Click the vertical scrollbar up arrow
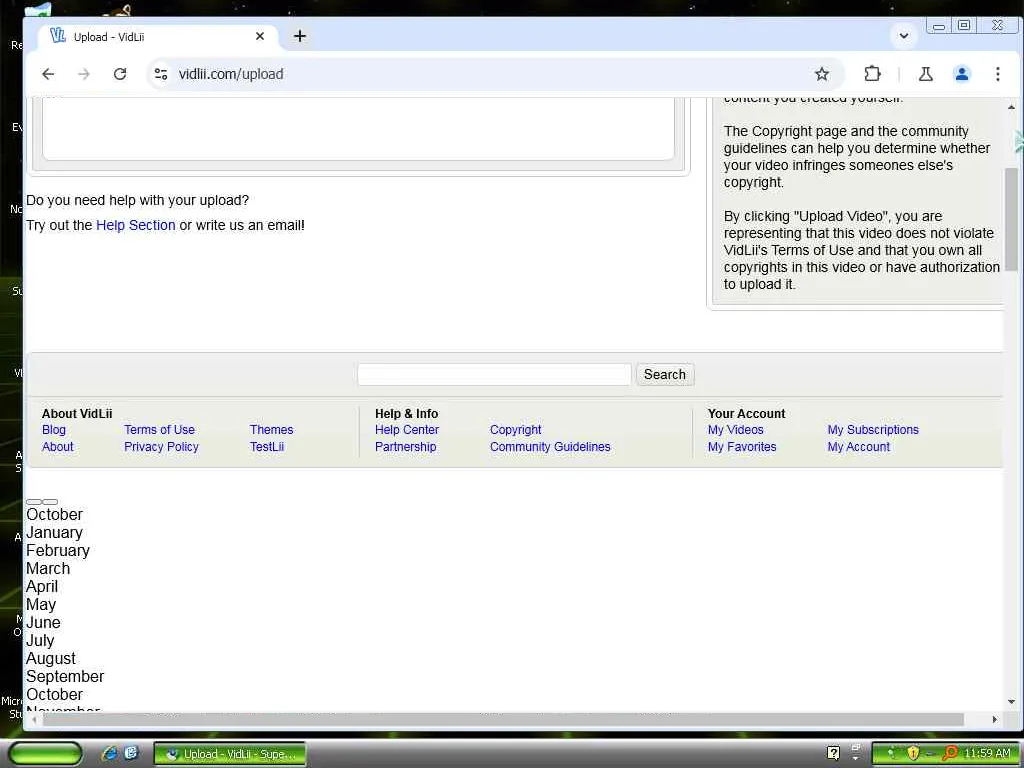The height and width of the screenshot is (768, 1024). coord(1012,107)
